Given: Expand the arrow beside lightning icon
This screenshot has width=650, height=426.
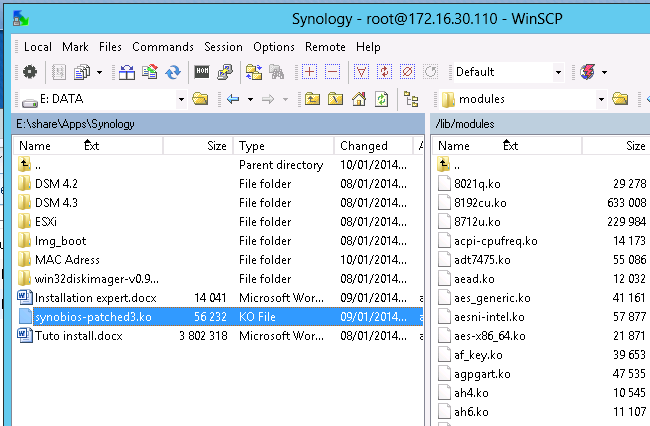Looking at the screenshot, I should 604,73.
